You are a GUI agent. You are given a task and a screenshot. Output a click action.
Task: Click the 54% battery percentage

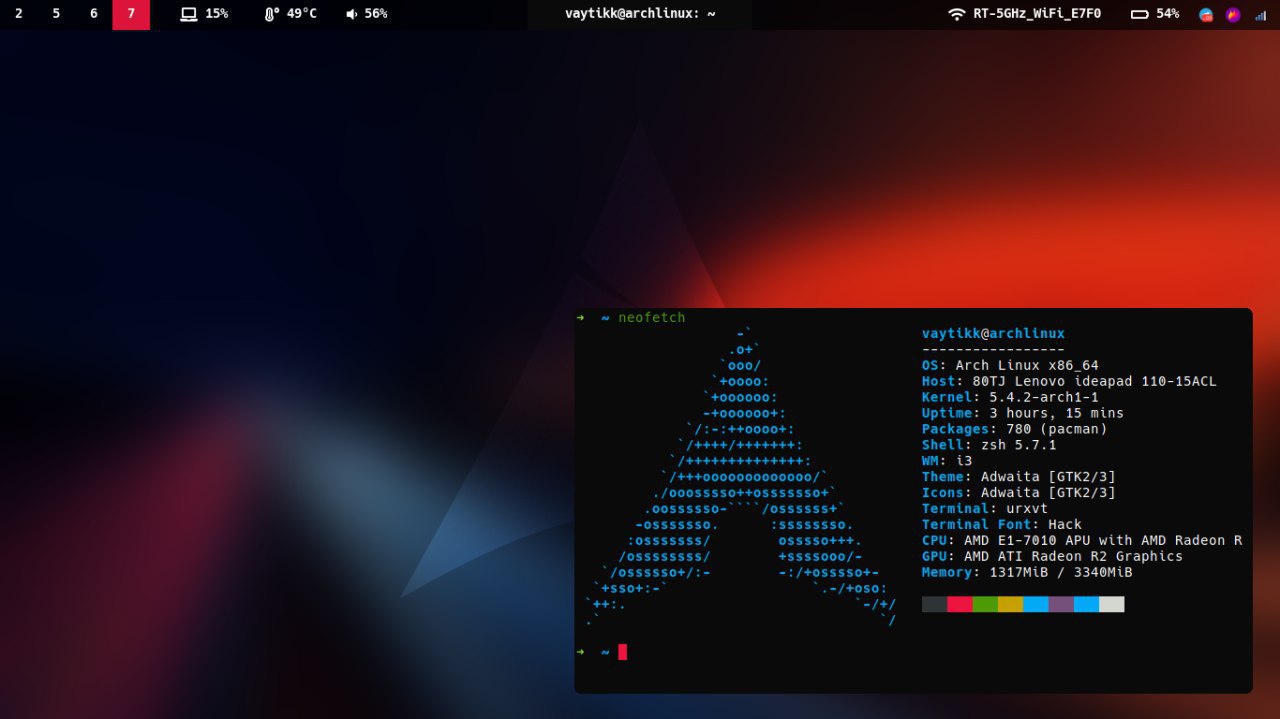tap(1167, 14)
